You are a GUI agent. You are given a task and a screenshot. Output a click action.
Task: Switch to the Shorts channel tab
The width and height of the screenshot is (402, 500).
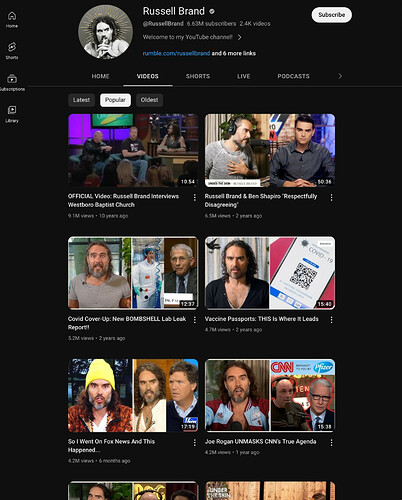[x=198, y=76]
